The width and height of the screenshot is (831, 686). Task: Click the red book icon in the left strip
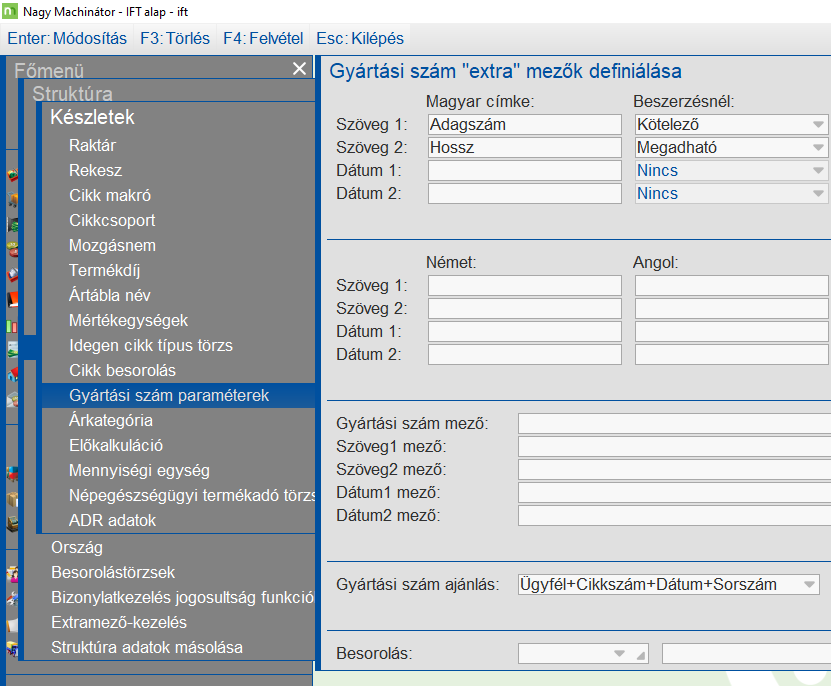pyautogui.click(x=13, y=300)
